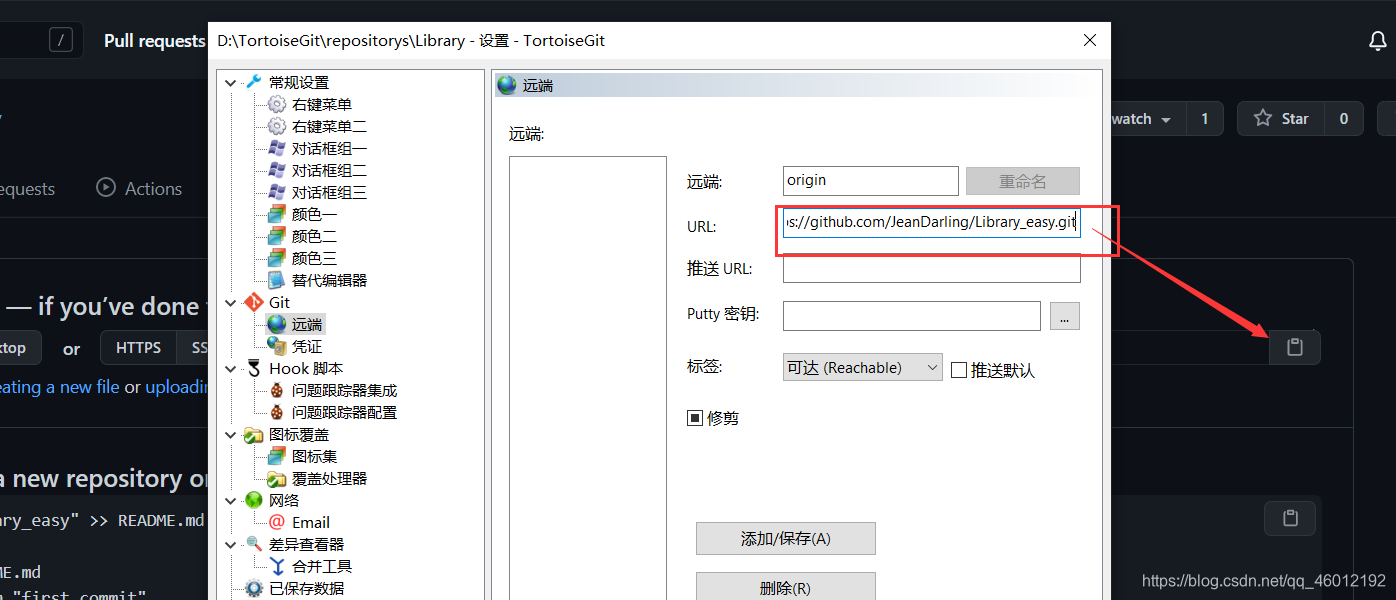1396x600 pixels.
Task: Click the 推送 URL input field
Action: pyautogui.click(x=931, y=269)
